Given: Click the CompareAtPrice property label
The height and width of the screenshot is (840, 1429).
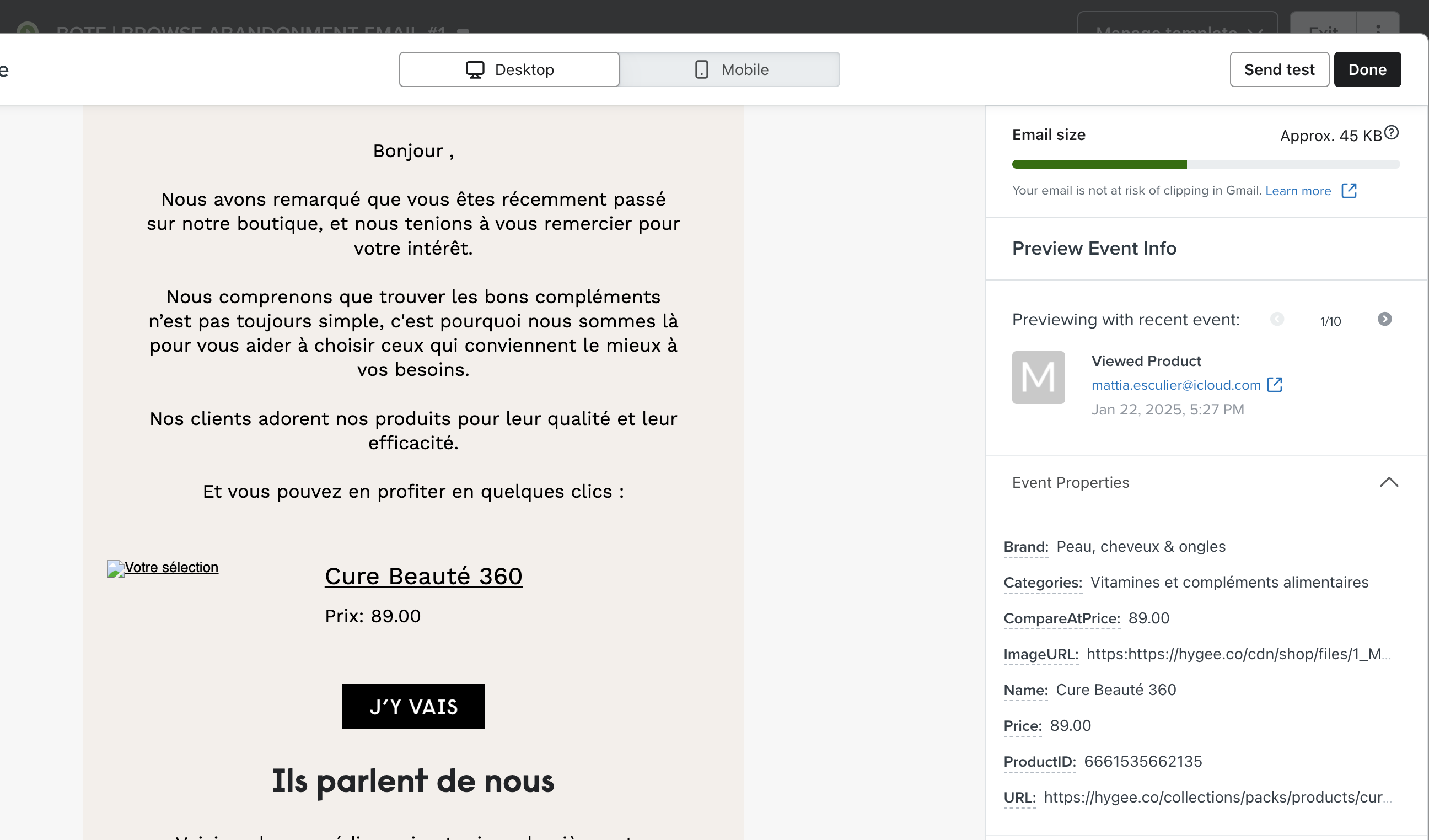Looking at the screenshot, I should point(1062,618).
